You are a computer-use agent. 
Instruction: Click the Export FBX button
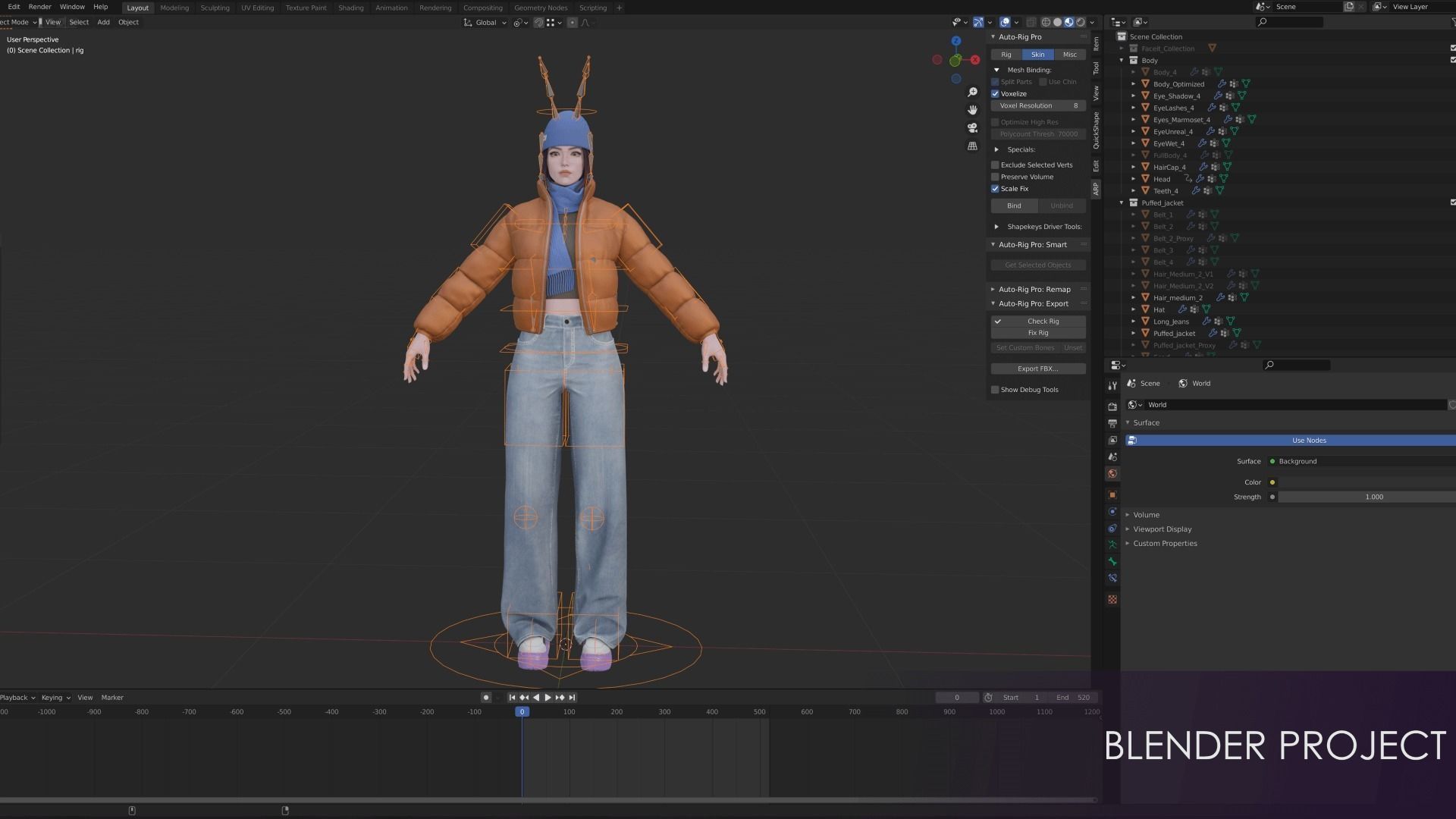pyautogui.click(x=1037, y=369)
